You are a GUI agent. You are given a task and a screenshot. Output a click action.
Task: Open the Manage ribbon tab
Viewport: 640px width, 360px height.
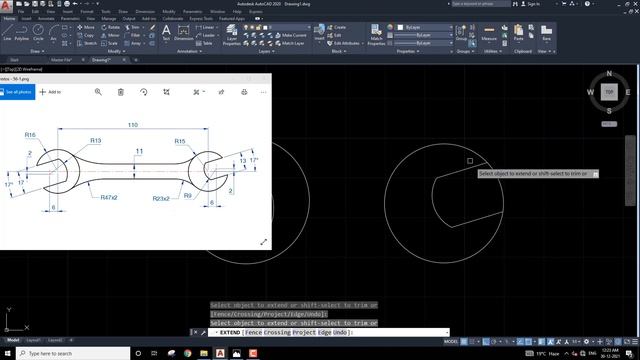[x=109, y=18]
